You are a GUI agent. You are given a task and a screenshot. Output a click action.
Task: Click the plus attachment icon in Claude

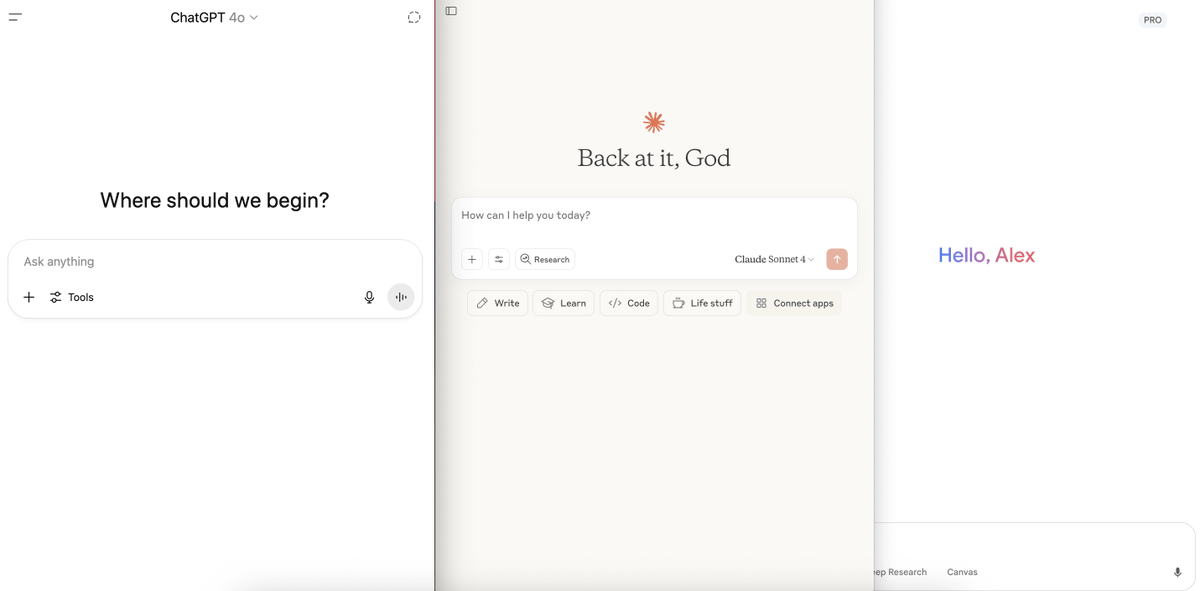tap(472, 259)
